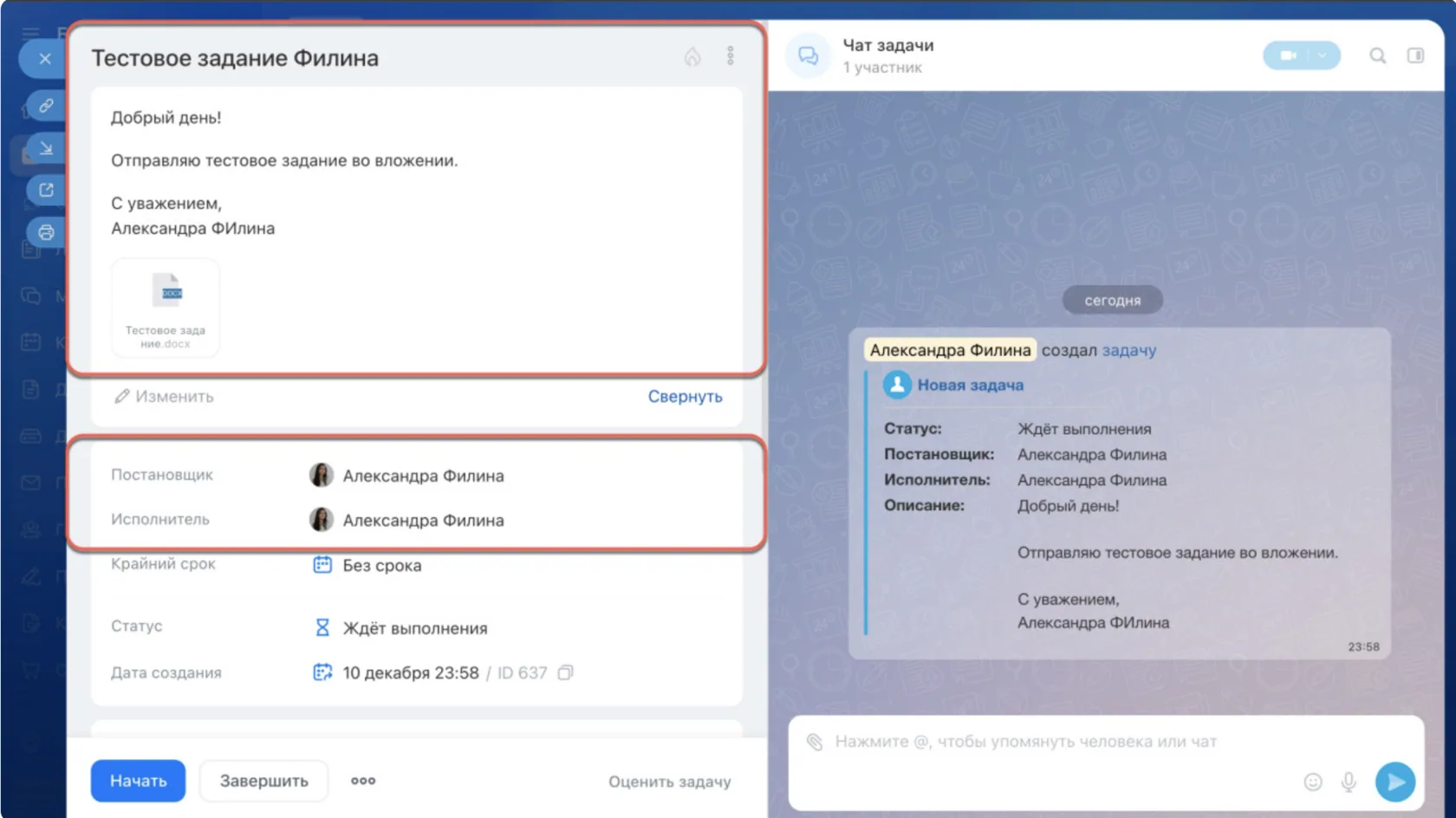Click 1 участник under Чат задачи
This screenshot has width=1456, height=818.
coord(882,68)
